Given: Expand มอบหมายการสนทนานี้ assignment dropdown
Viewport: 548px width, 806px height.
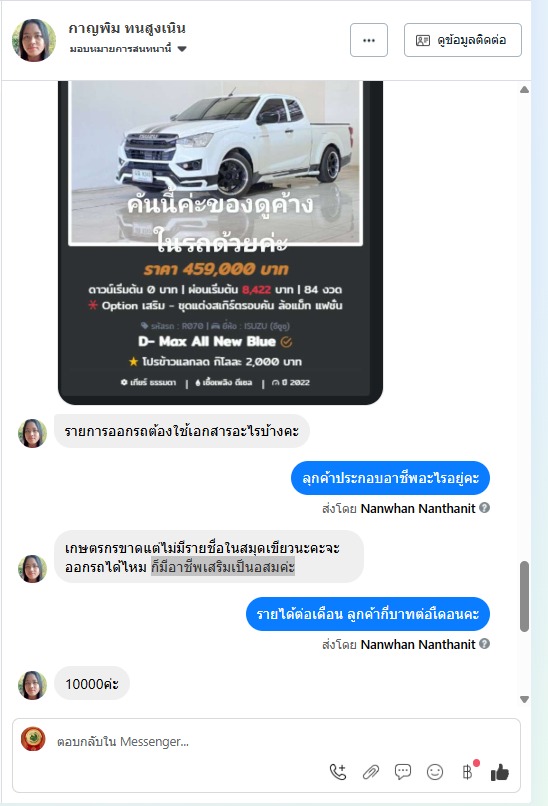Looking at the screenshot, I should coord(182,49).
